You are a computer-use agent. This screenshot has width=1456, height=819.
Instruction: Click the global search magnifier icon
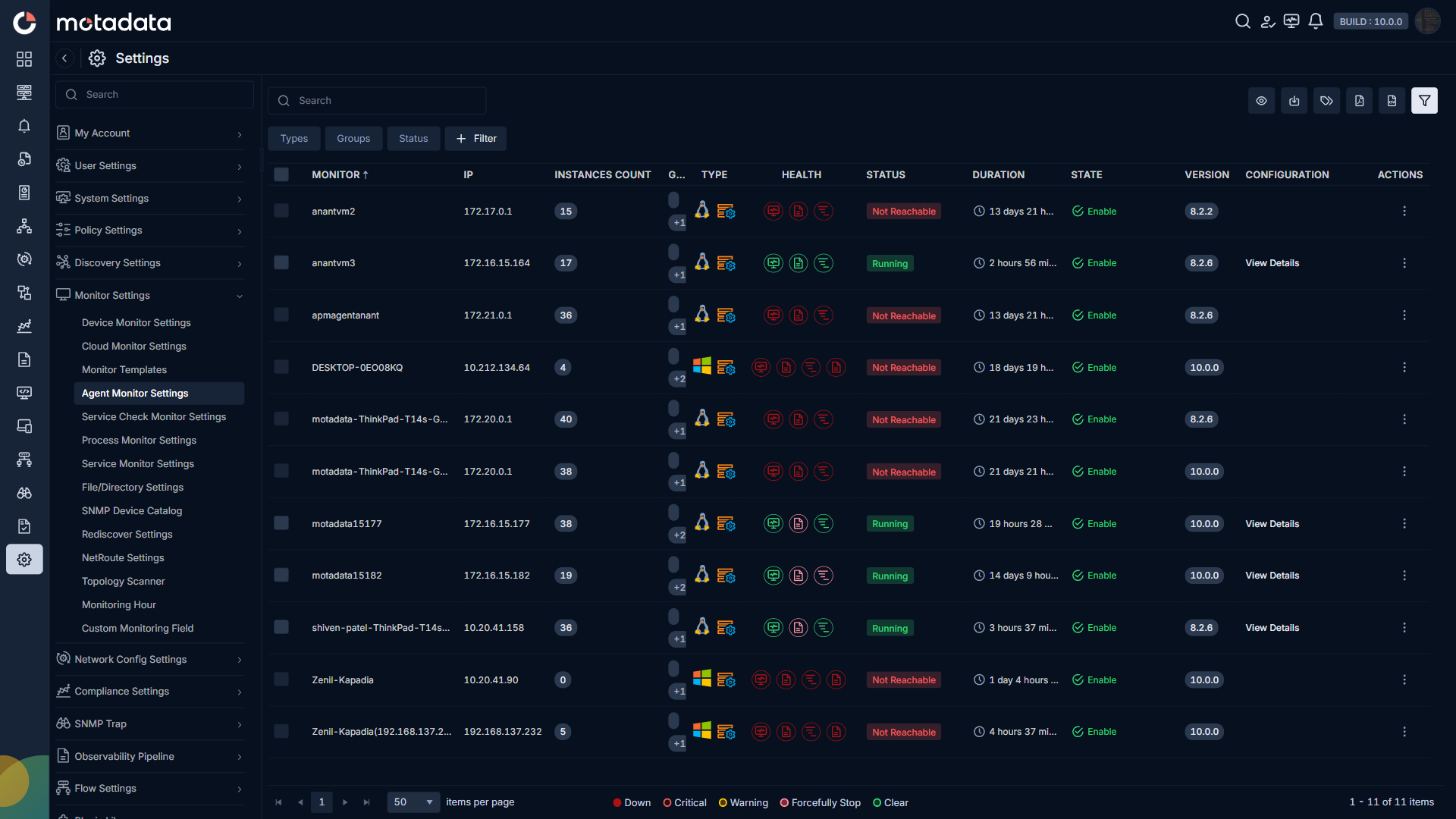[x=1242, y=21]
